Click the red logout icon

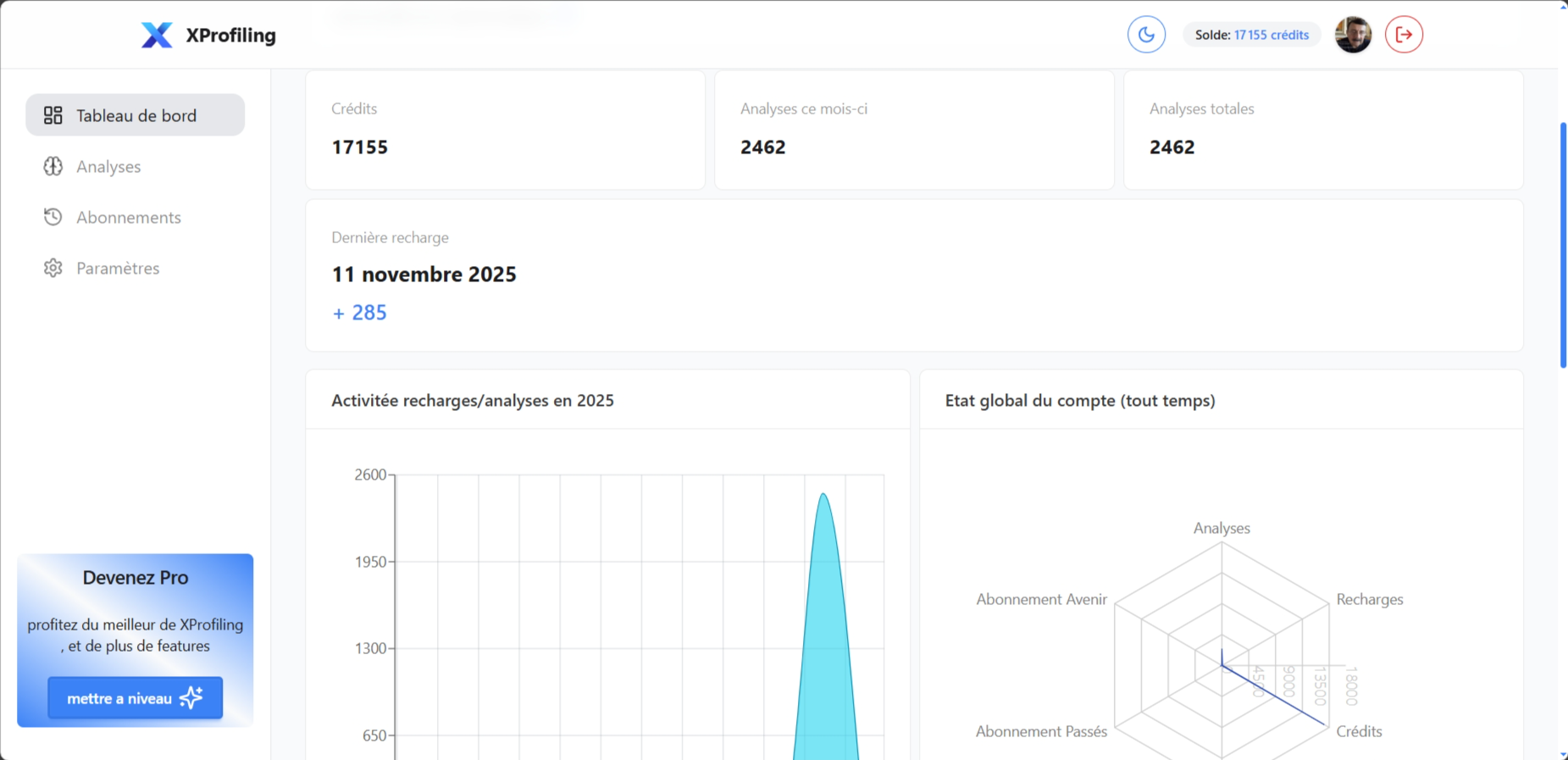pyautogui.click(x=1404, y=35)
